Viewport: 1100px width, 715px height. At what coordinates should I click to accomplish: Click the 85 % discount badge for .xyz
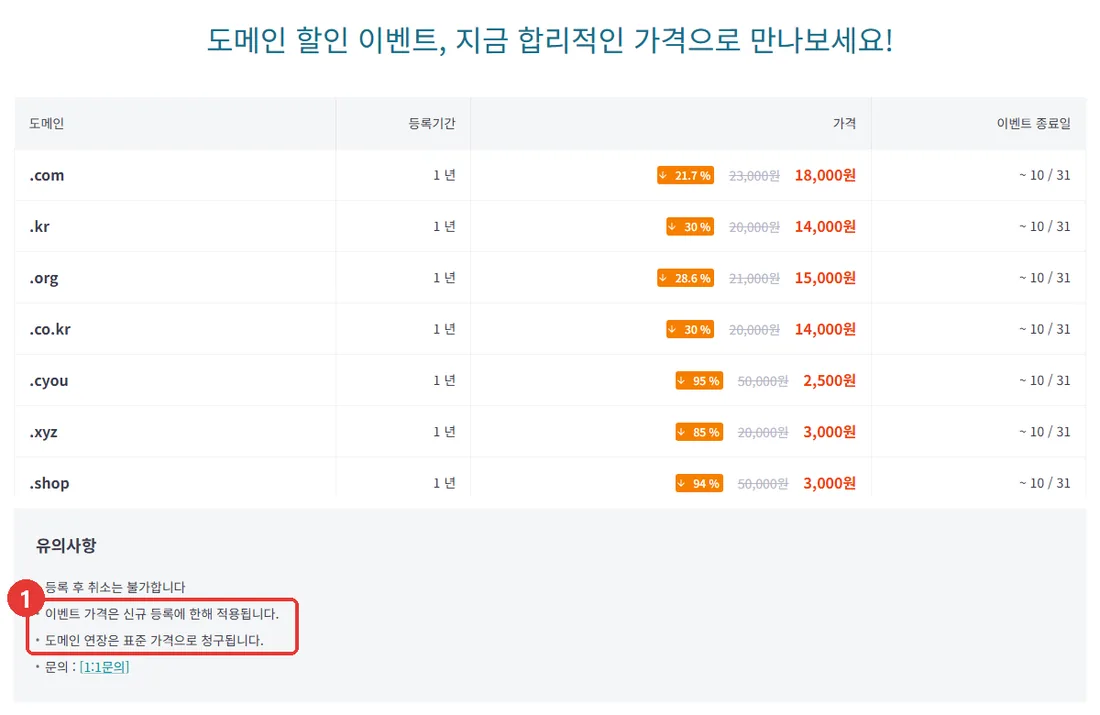coord(699,432)
